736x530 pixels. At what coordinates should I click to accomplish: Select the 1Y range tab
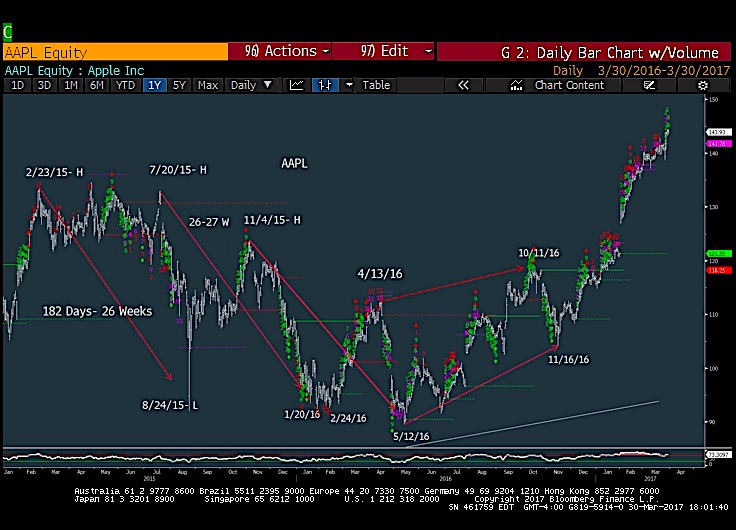point(154,85)
